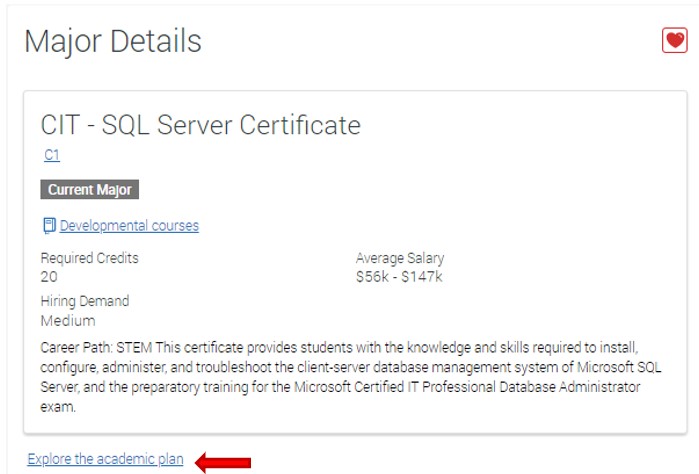699x474 pixels.
Task: Open the Developmental courses link
Action: click(129, 226)
